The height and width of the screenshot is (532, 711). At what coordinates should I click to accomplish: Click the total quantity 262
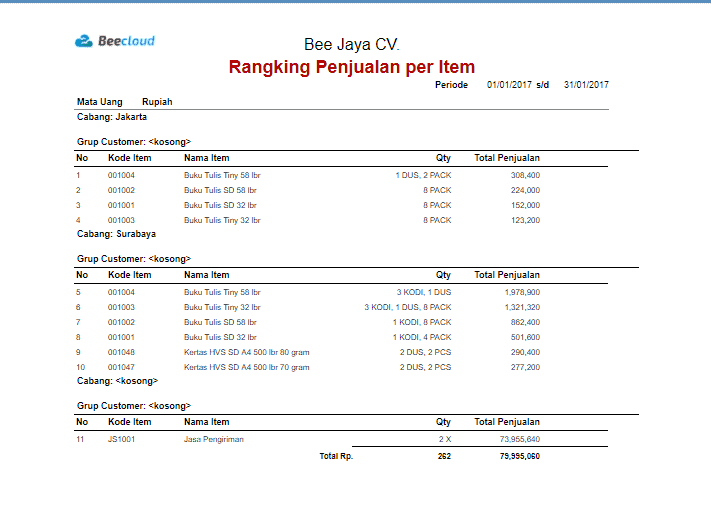(443, 456)
